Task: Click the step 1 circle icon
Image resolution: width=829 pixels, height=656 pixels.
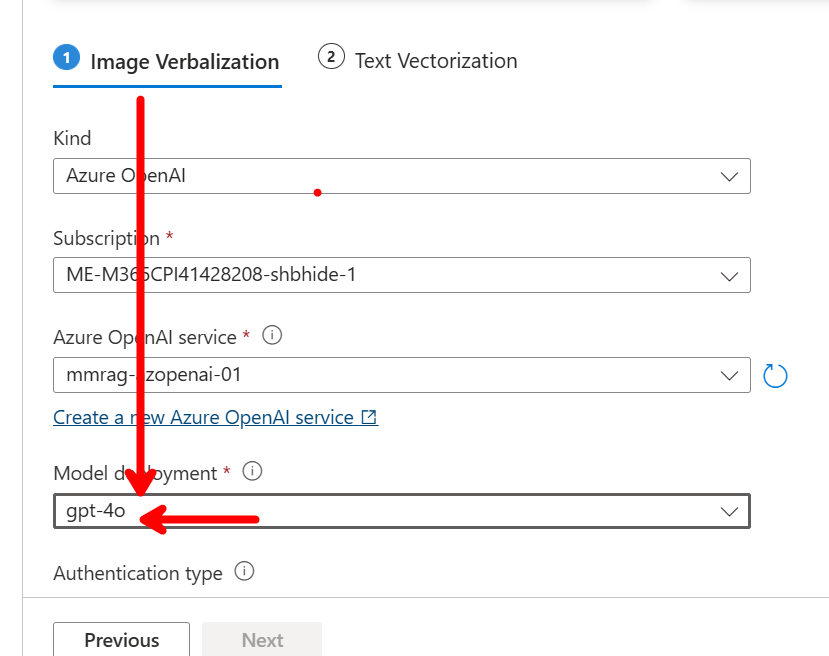Action: [x=67, y=57]
